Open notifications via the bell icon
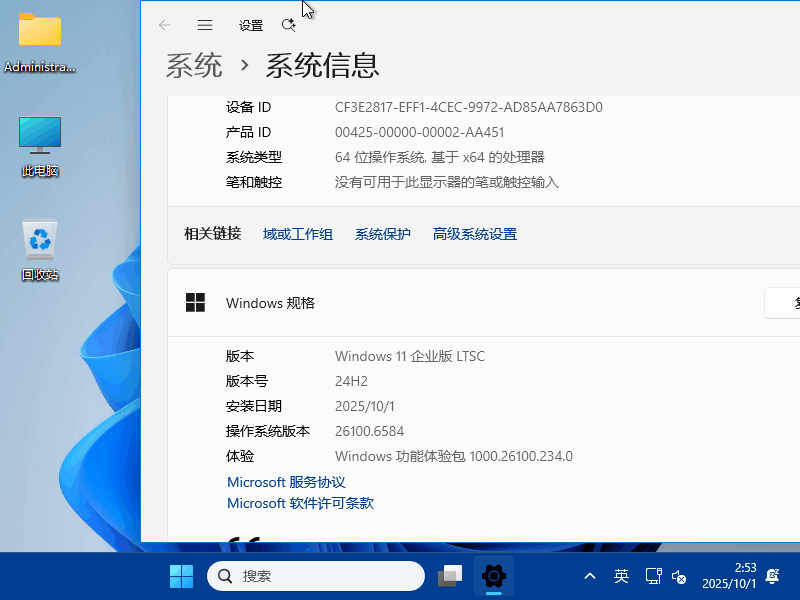800x600 pixels. (x=772, y=576)
